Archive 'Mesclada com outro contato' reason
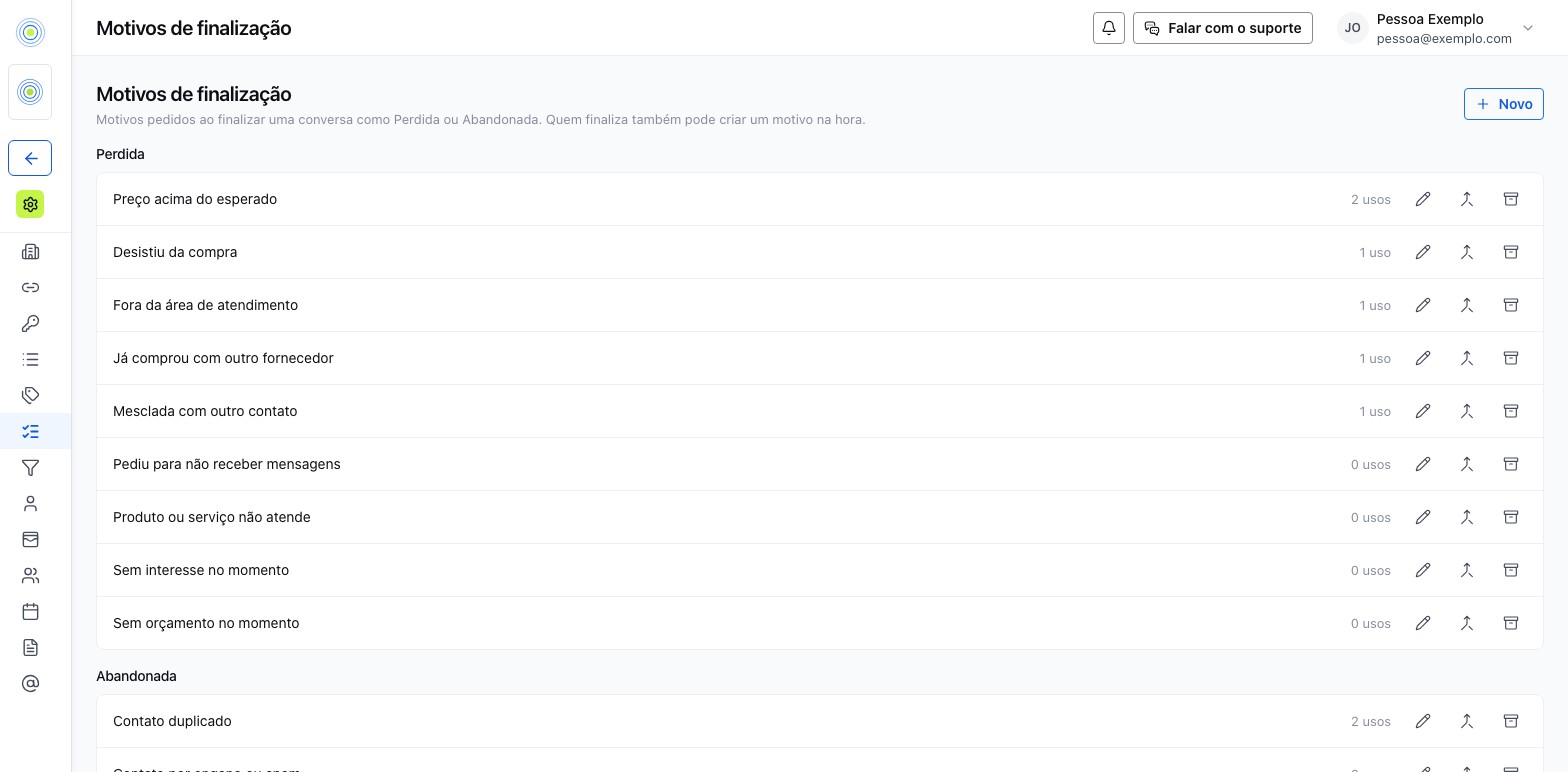1568x772 pixels. (x=1511, y=411)
